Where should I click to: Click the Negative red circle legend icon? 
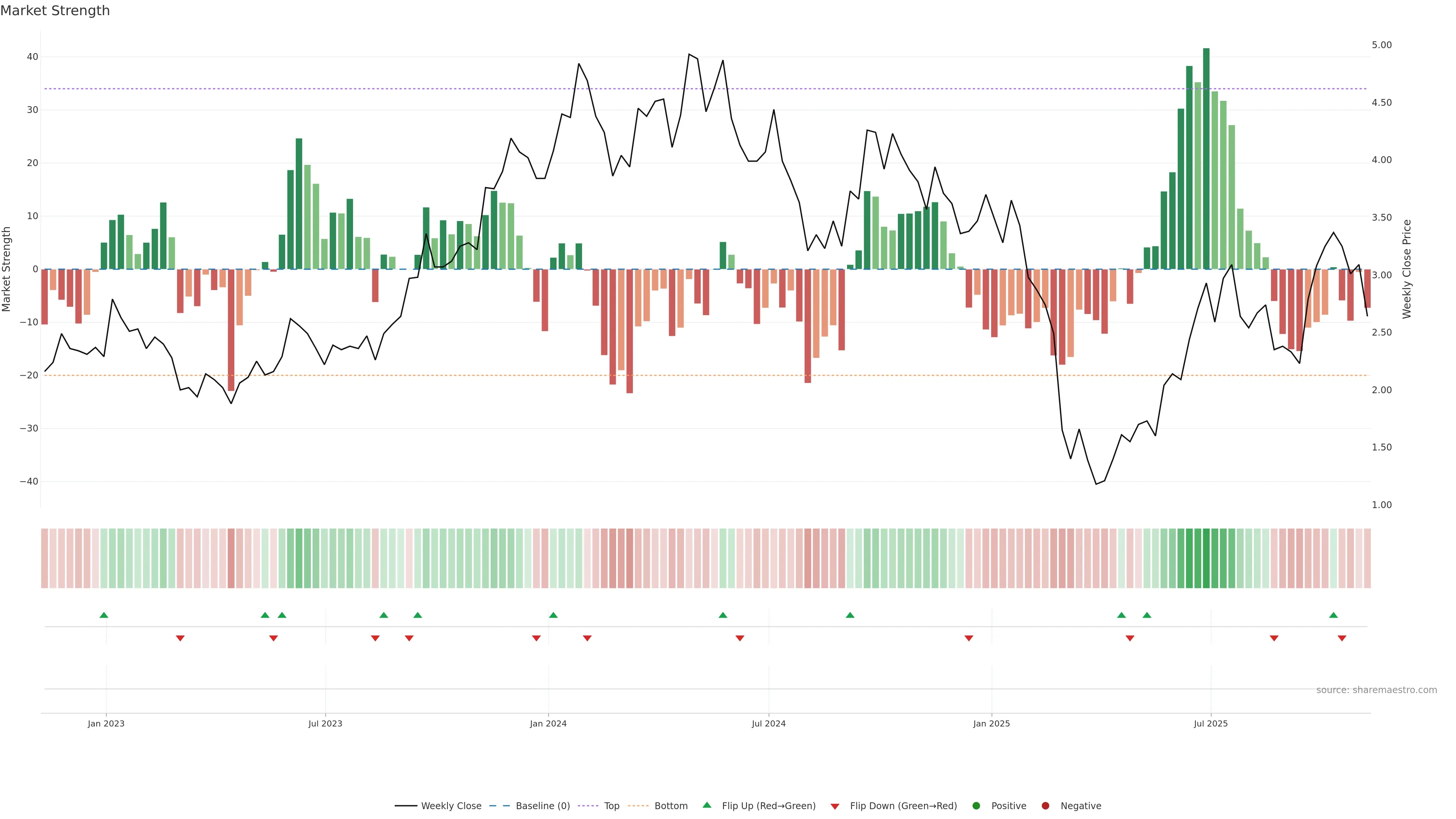tap(1045, 806)
